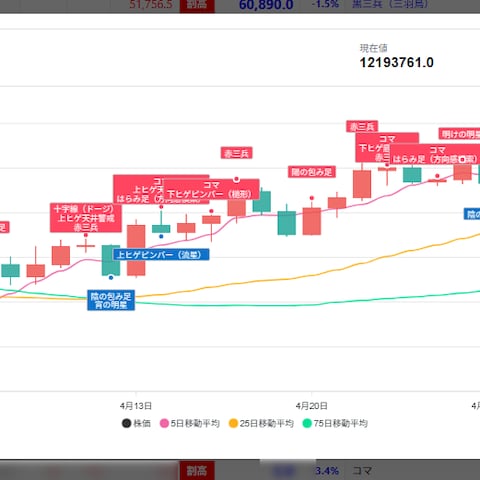
Task: Click the 60,890.0 price value at top
Action: 266,5
